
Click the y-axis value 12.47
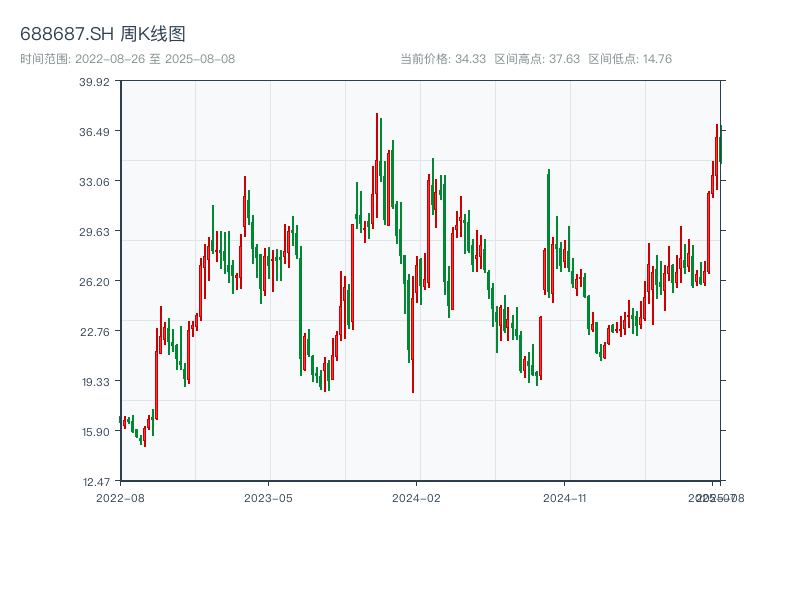pyautogui.click(x=96, y=482)
